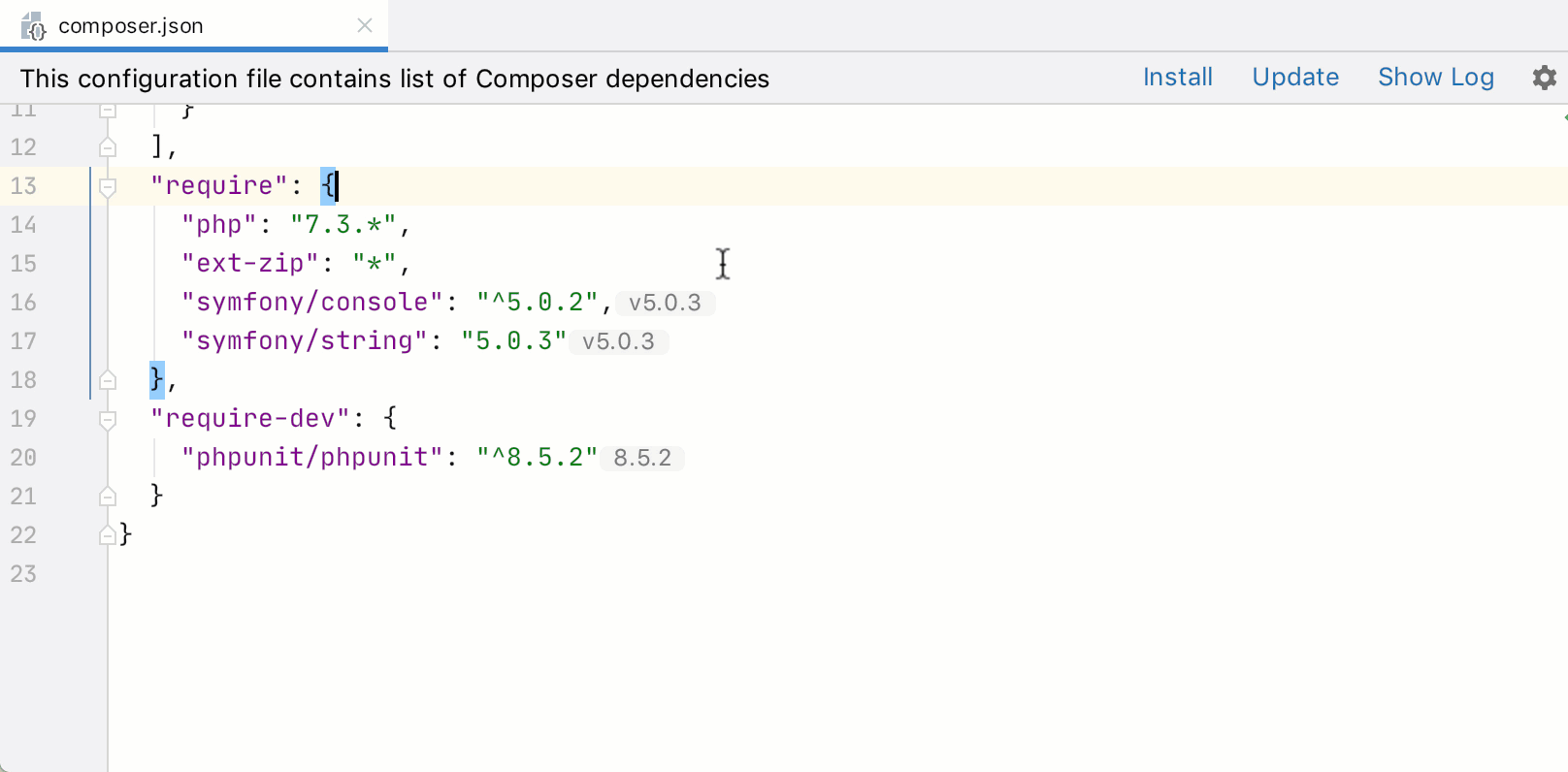Click the v5.0.3 hint after symfony/console
The width and height of the screenshot is (1568, 772).
(x=666, y=303)
